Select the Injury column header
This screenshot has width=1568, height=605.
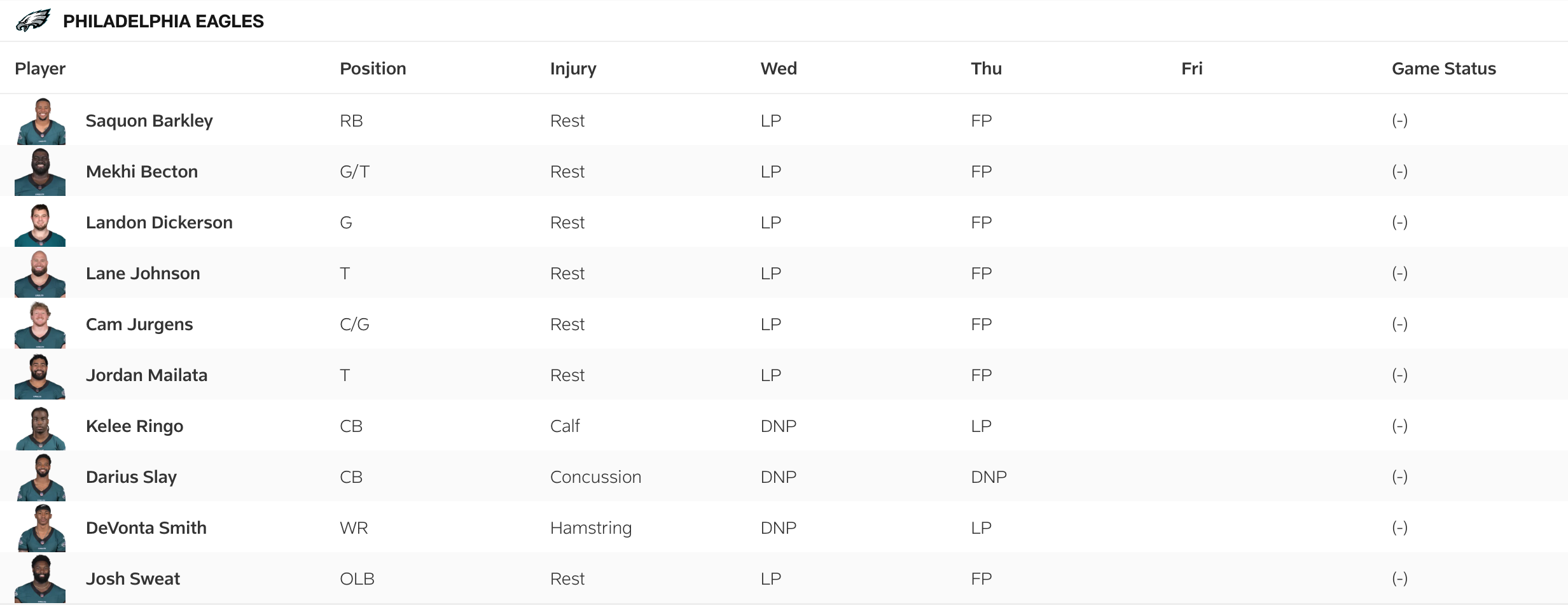coord(573,69)
